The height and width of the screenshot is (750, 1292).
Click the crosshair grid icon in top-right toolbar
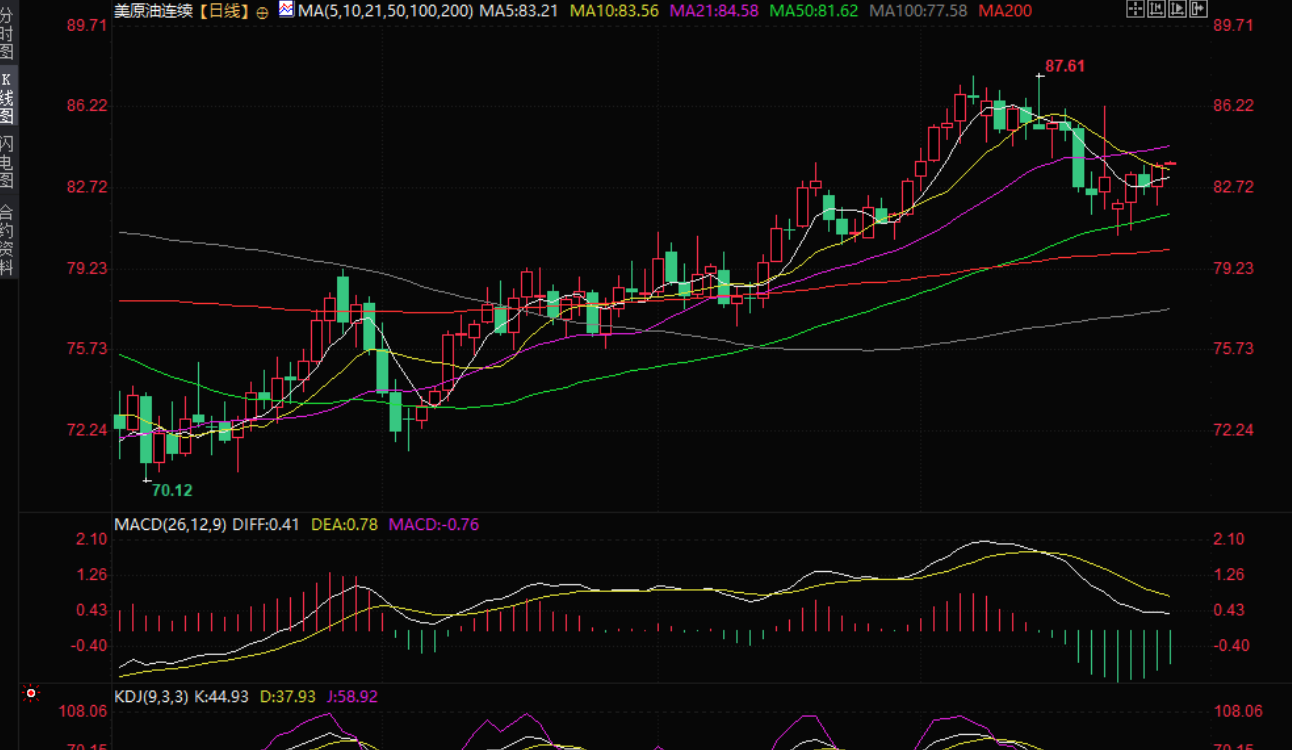click(1135, 10)
